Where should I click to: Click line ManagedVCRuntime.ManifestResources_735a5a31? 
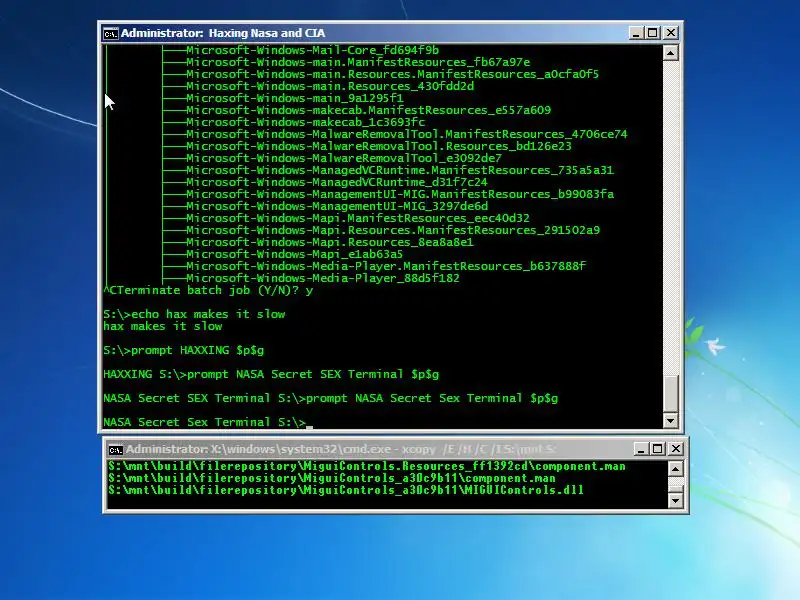(x=399, y=170)
